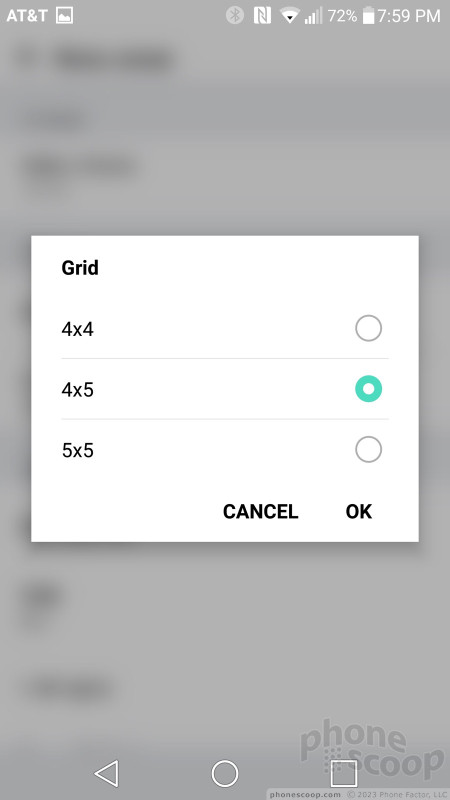Image resolution: width=450 pixels, height=800 pixels.
Task: Open recent apps with the square icon
Action: (x=343, y=773)
